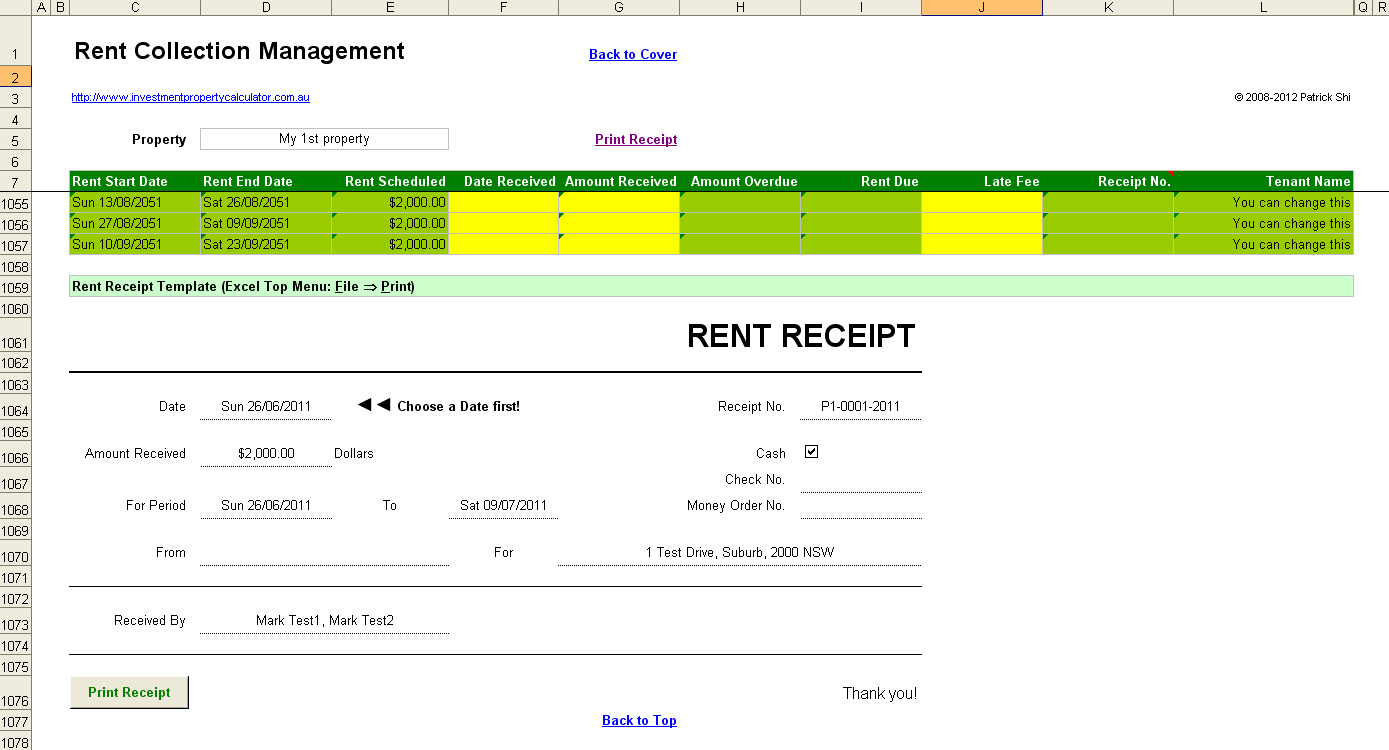Select the Property name field
This screenshot has height=750, width=1389.
(x=324, y=139)
